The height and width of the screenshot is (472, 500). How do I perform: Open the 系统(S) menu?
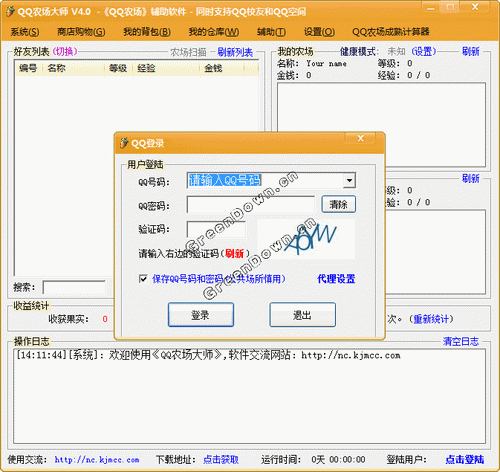tap(25, 32)
